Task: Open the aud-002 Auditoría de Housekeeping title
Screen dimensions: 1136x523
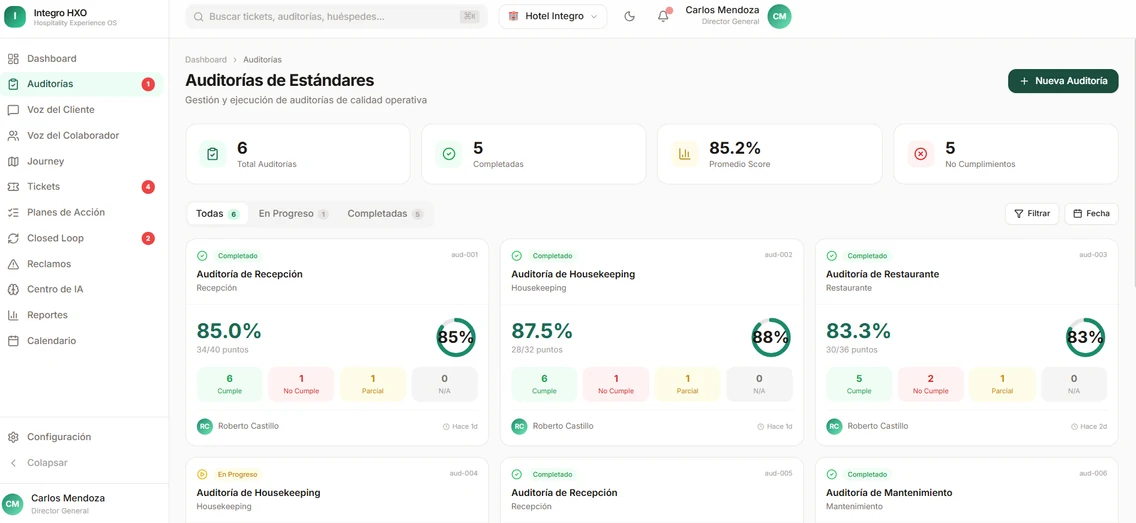Action: (x=573, y=275)
